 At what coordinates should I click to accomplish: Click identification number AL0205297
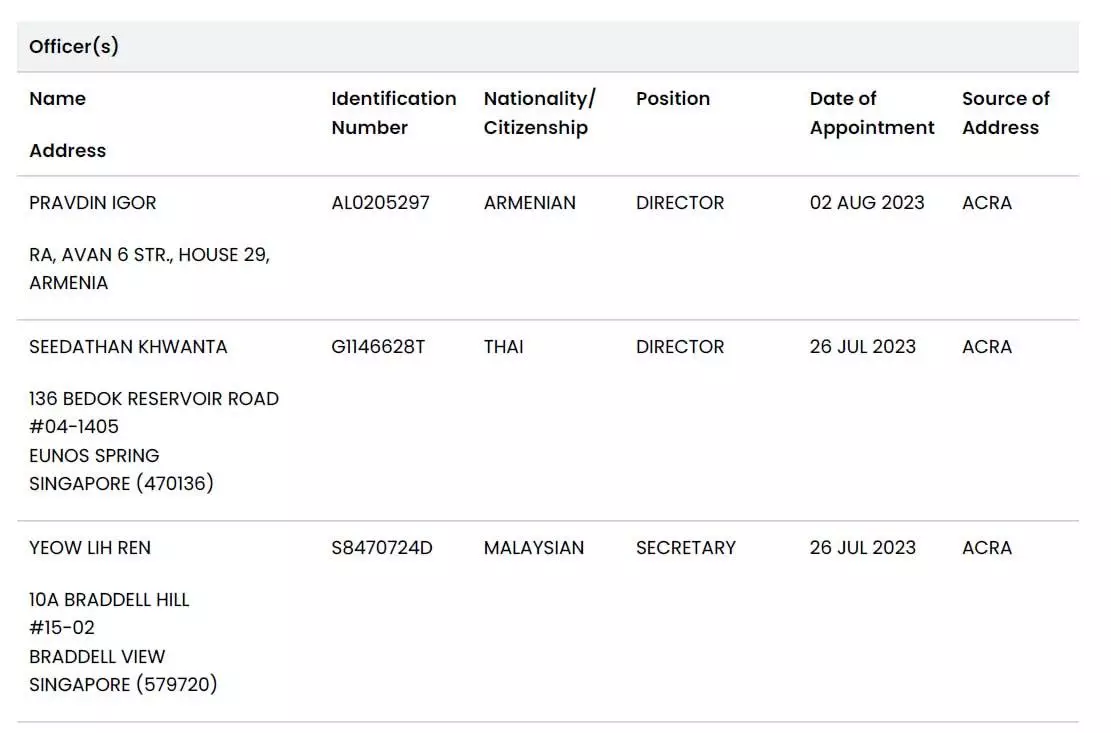[x=380, y=203]
